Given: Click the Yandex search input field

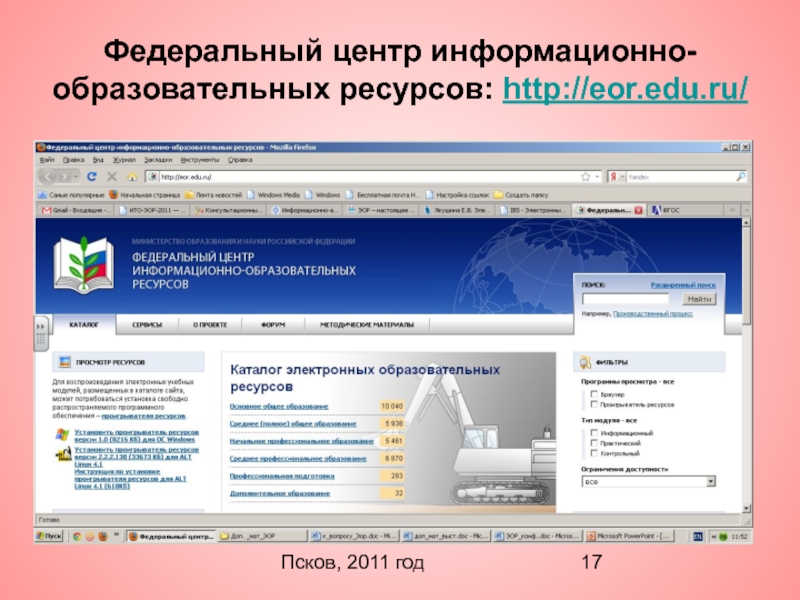Looking at the screenshot, I should click(679, 177).
